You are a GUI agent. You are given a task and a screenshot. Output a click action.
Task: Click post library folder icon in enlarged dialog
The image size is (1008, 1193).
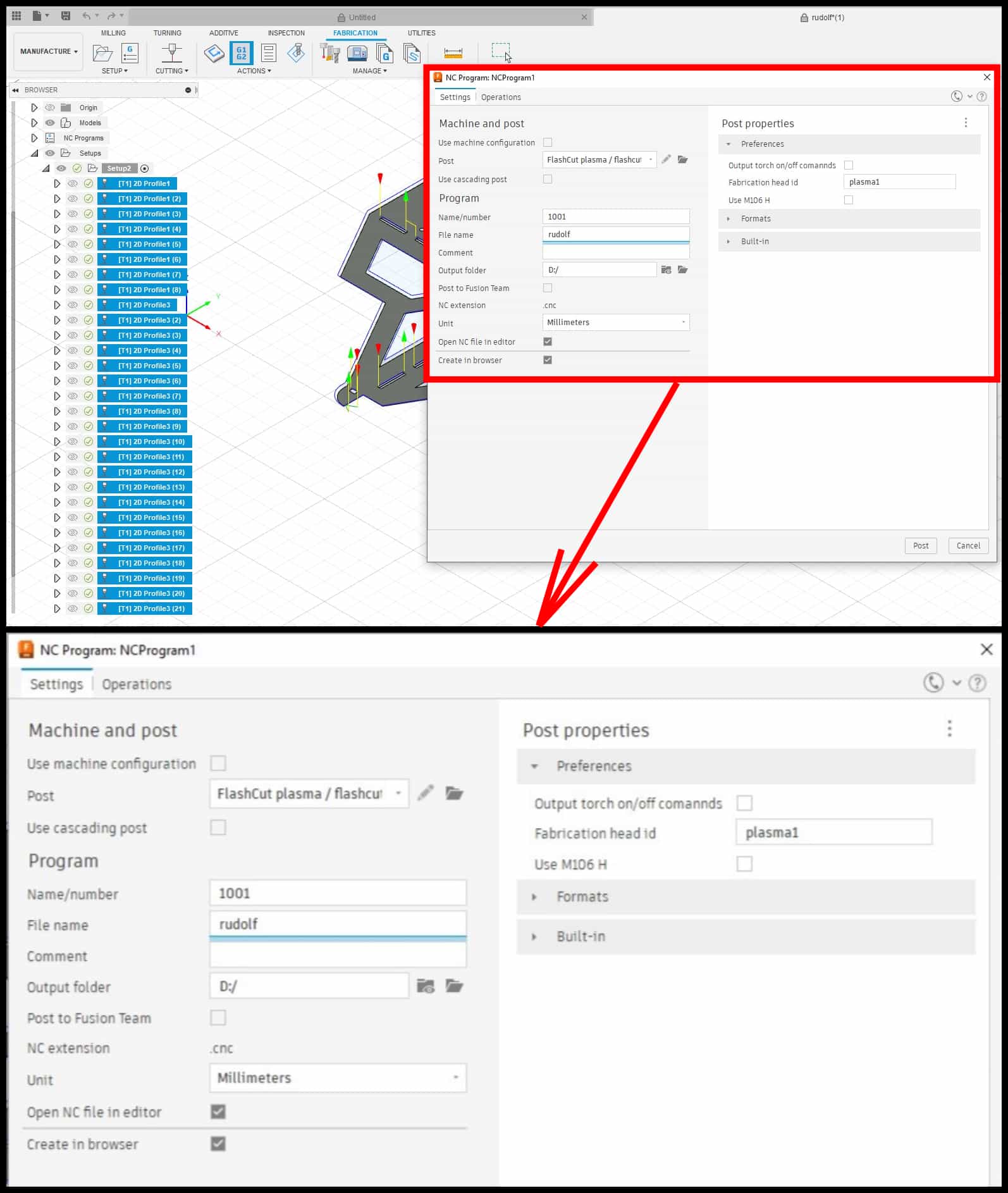454,793
